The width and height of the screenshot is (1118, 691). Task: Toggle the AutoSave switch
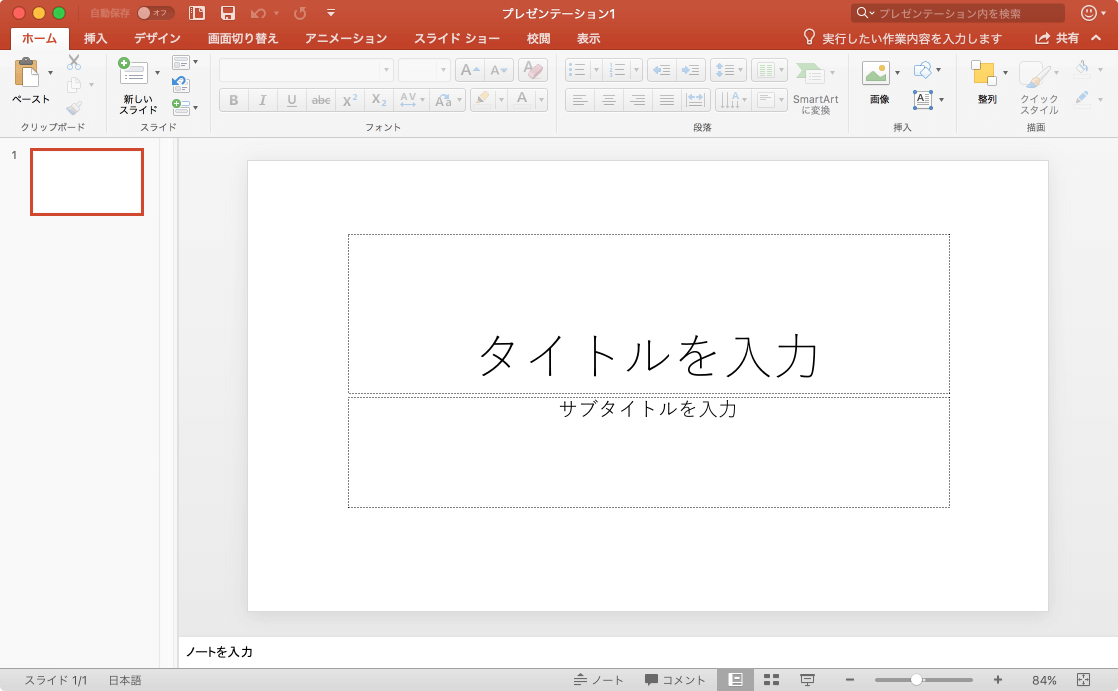point(155,13)
